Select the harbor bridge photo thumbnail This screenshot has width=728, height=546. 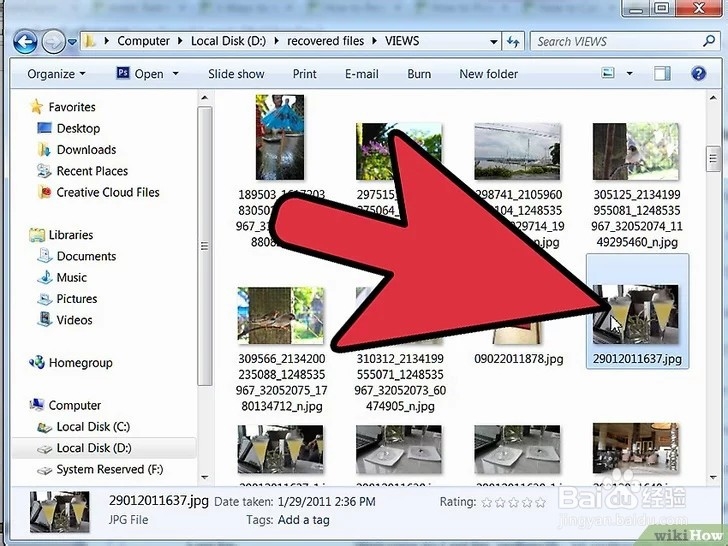click(517, 151)
